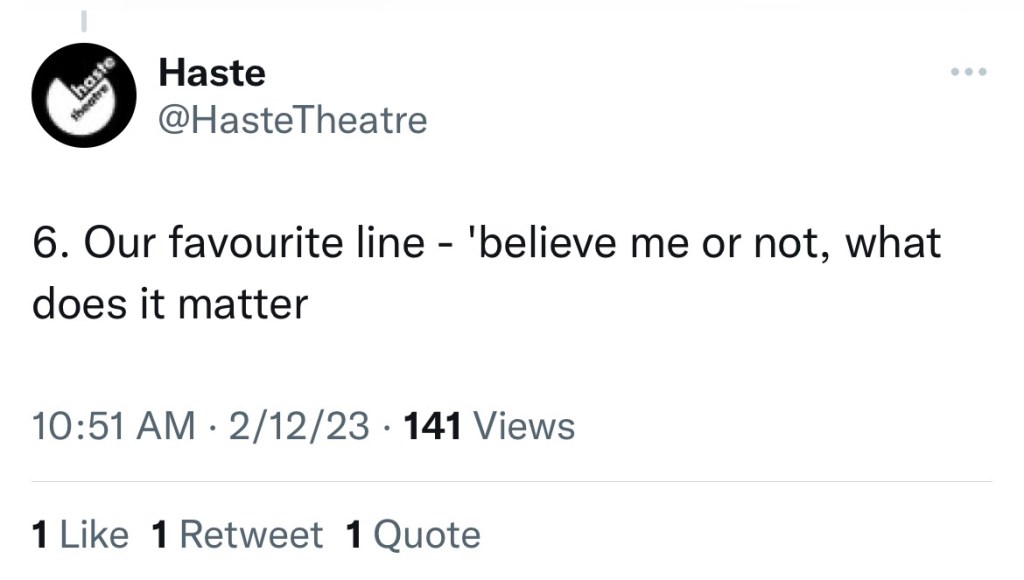
Task: Click the 10:51 AM timestamp
Action: (113, 427)
